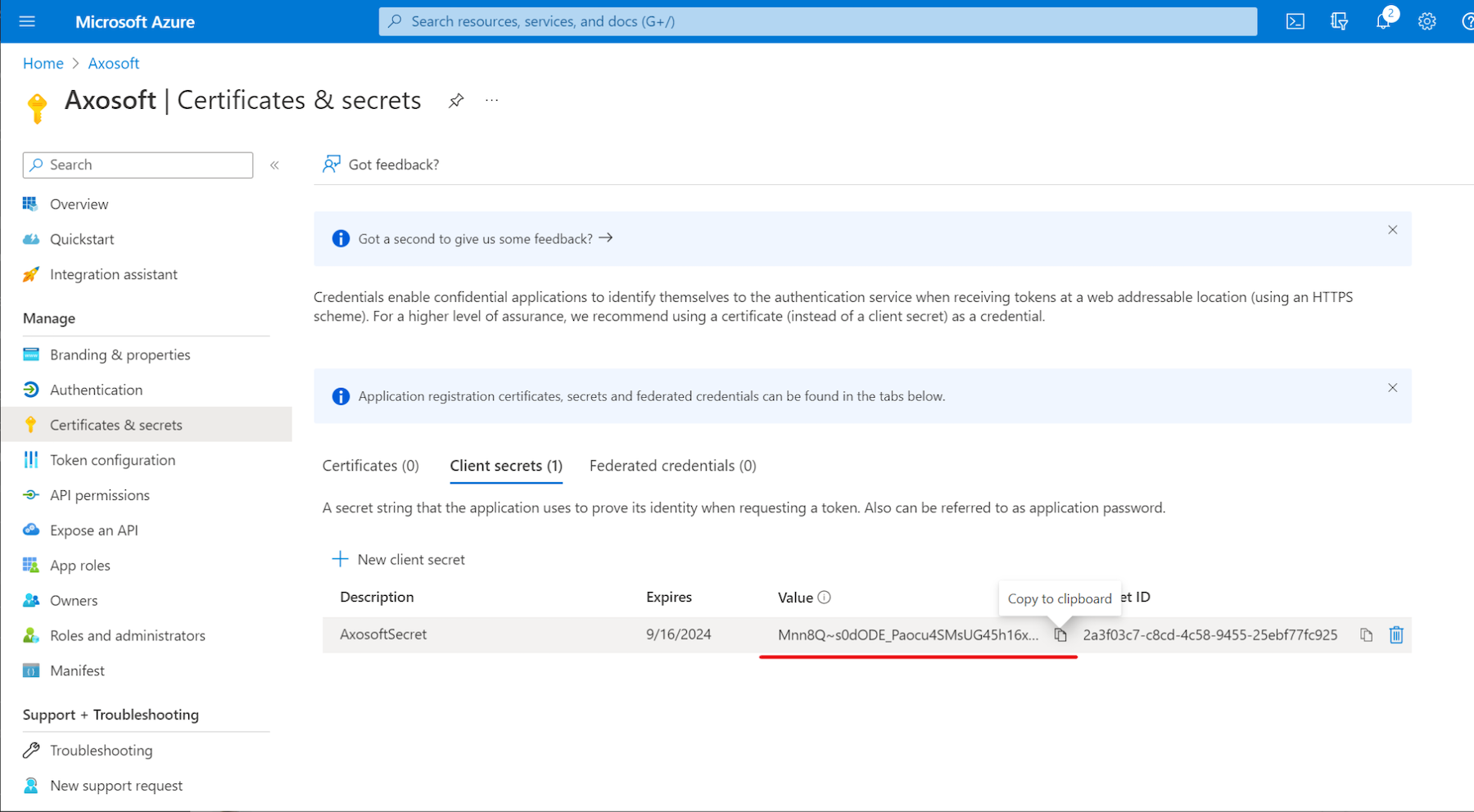Copy the client secret value to clipboard
The height and width of the screenshot is (812, 1474).
[x=1060, y=635]
